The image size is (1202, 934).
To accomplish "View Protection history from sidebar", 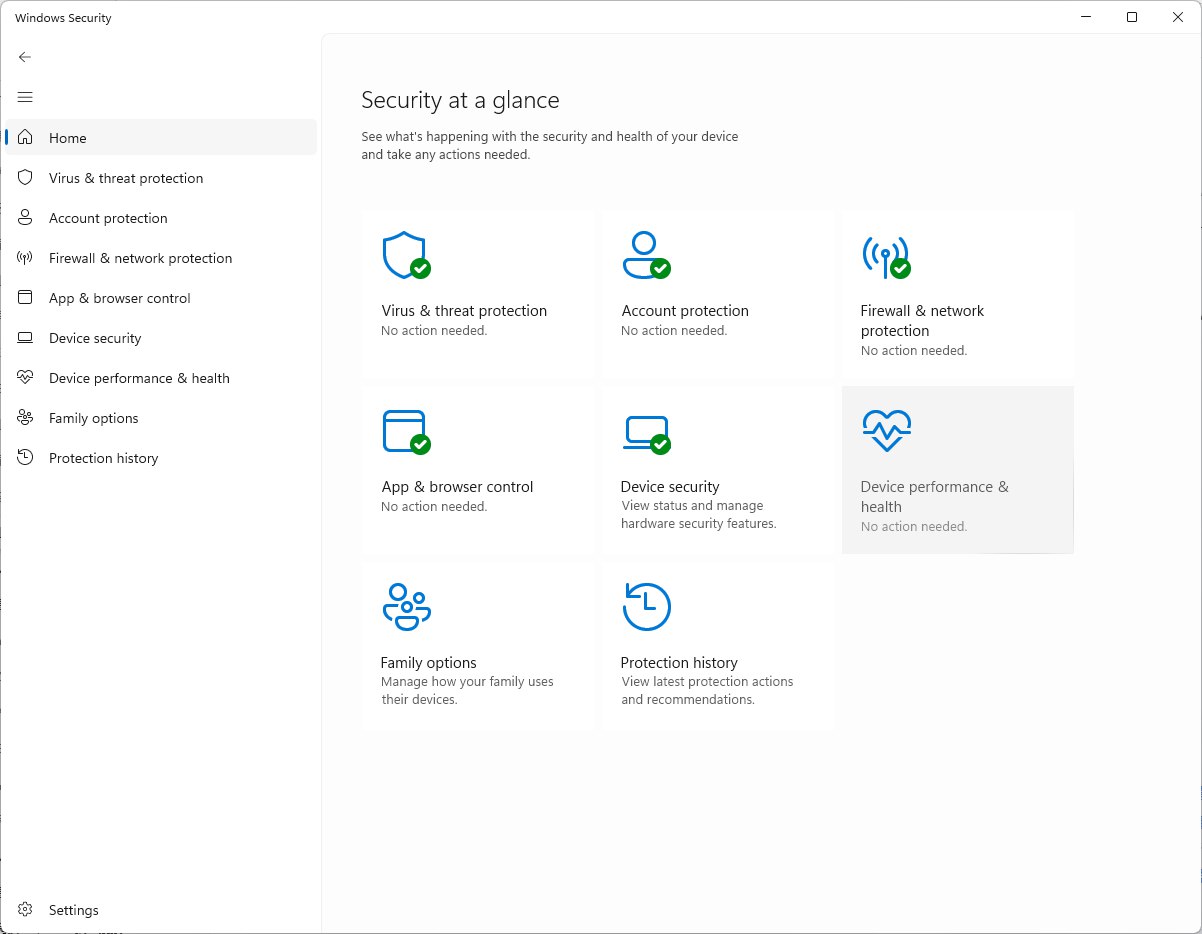I will 161,457.
